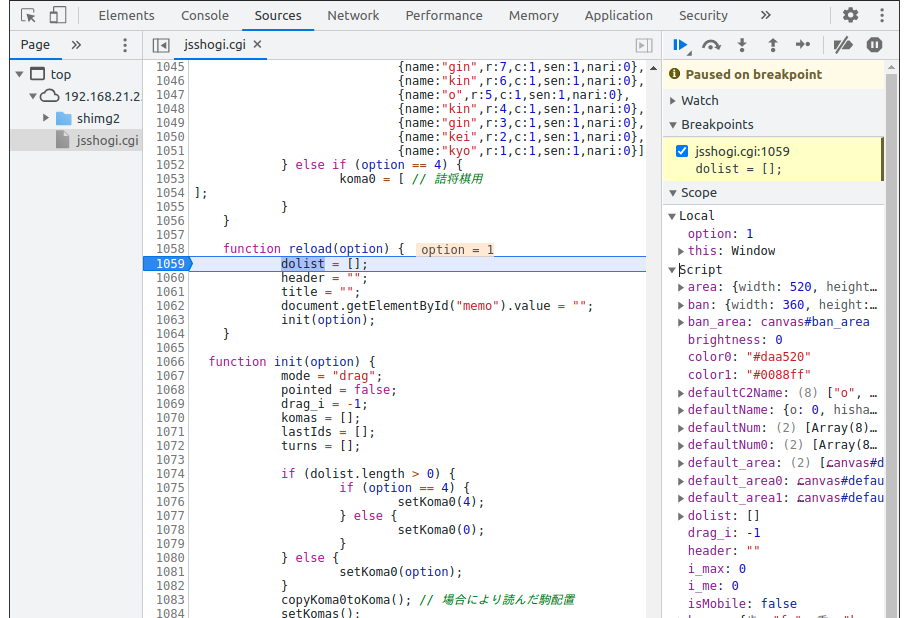The image size is (909, 618).
Task: Toggle breakpoint on line 1059 gutter
Action: (170, 264)
